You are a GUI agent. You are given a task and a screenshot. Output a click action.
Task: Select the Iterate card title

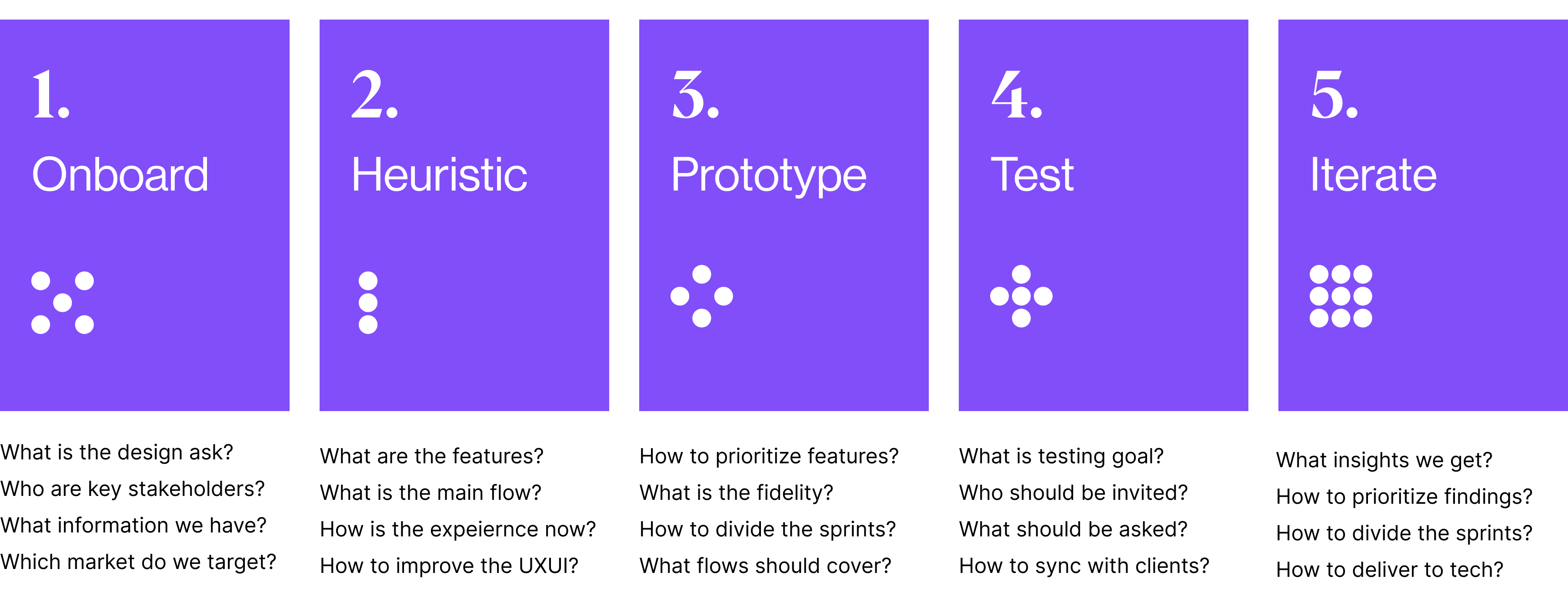coord(1373,175)
